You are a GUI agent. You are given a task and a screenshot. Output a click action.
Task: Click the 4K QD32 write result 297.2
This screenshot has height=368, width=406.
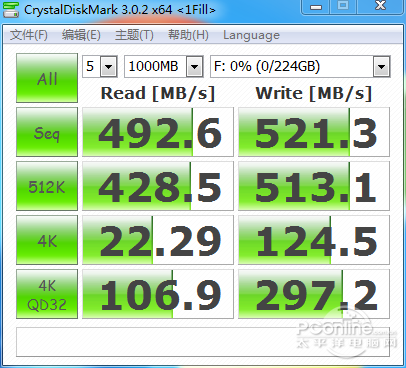(x=314, y=294)
